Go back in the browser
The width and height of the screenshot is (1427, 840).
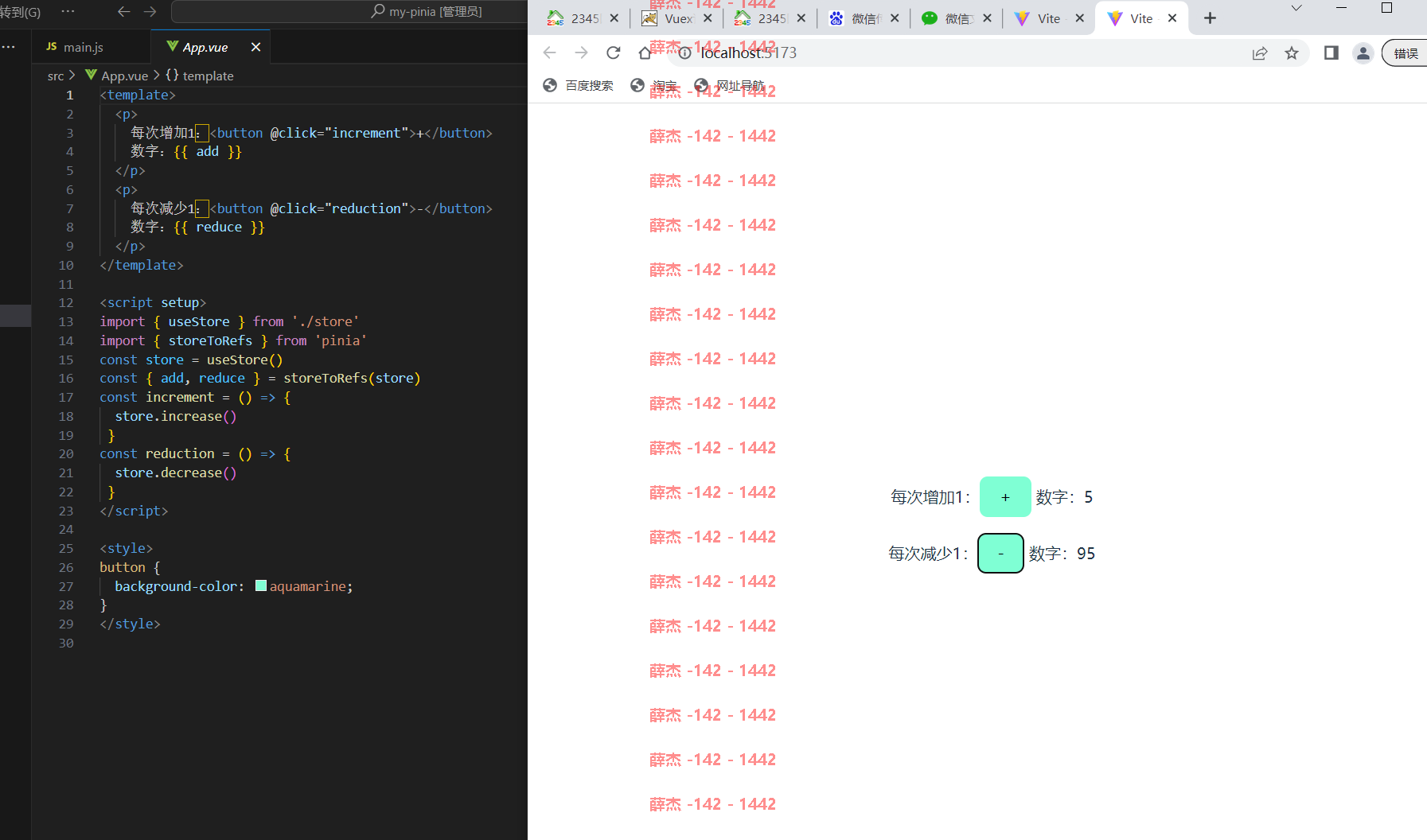point(549,52)
